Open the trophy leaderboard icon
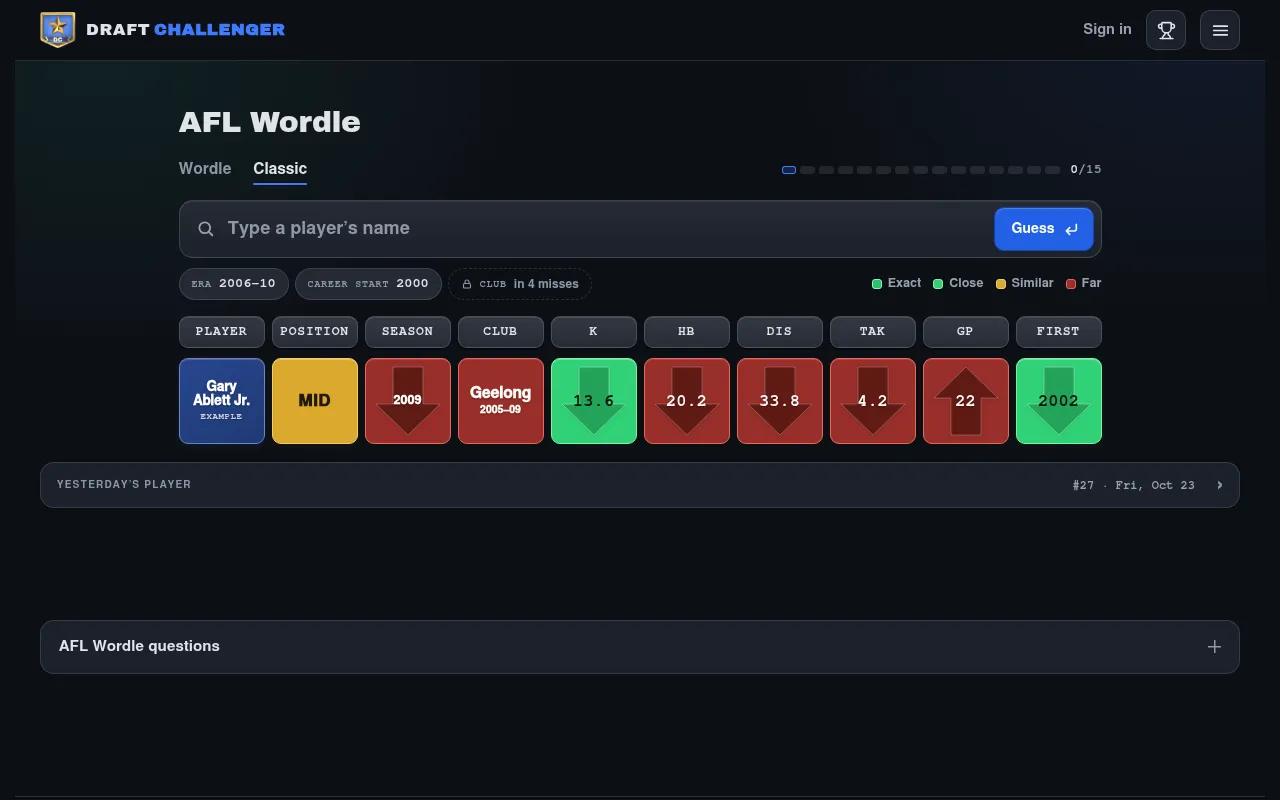The image size is (1280, 800). pos(1166,30)
